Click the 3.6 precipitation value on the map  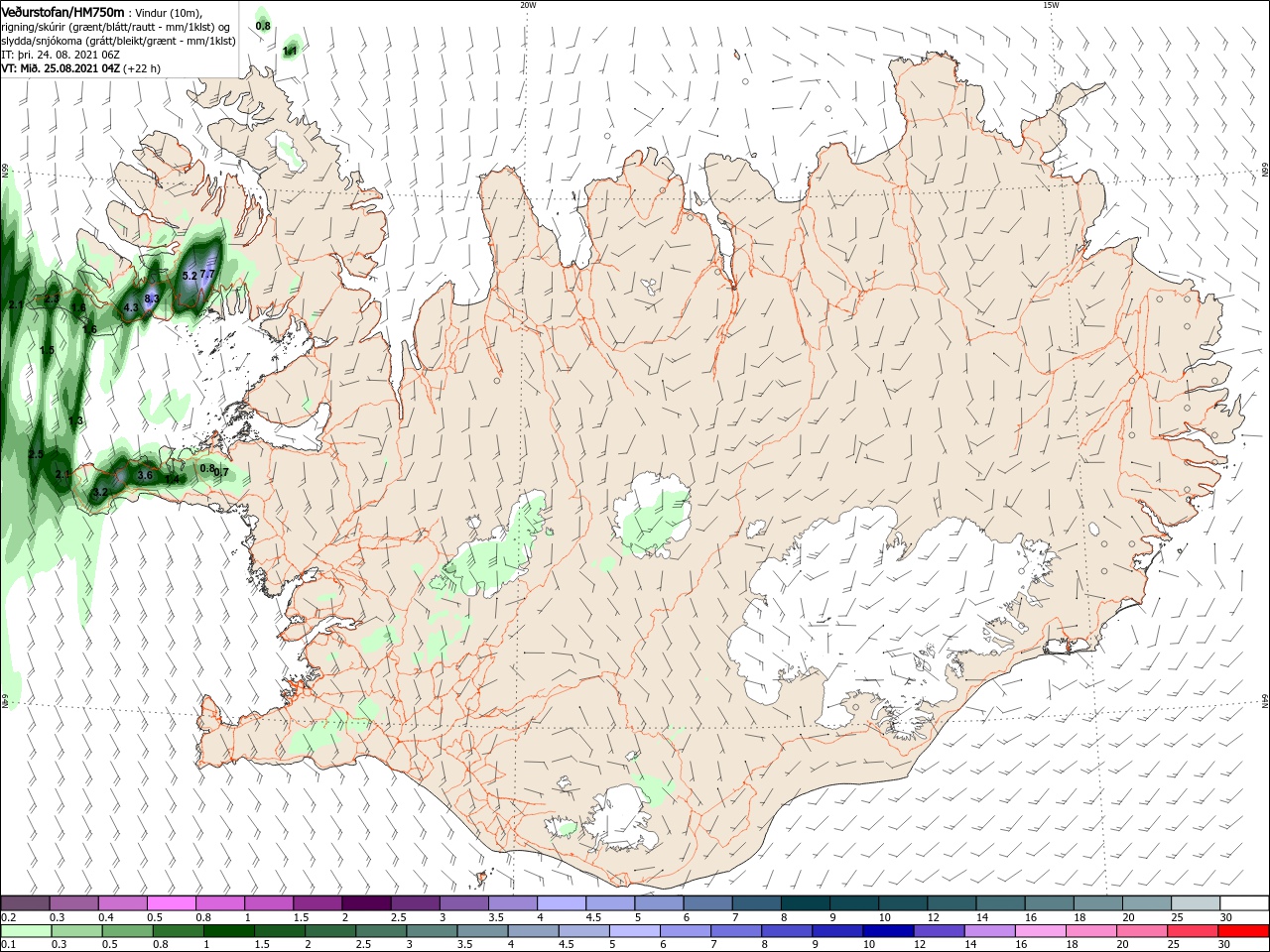[x=145, y=476]
